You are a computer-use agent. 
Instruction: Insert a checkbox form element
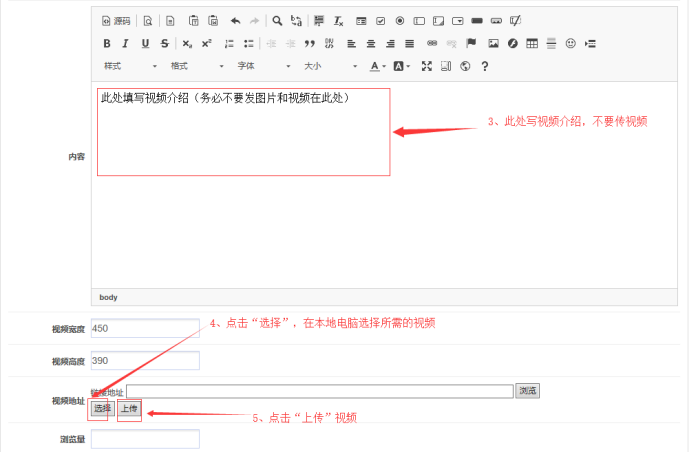tap(380, 20)
